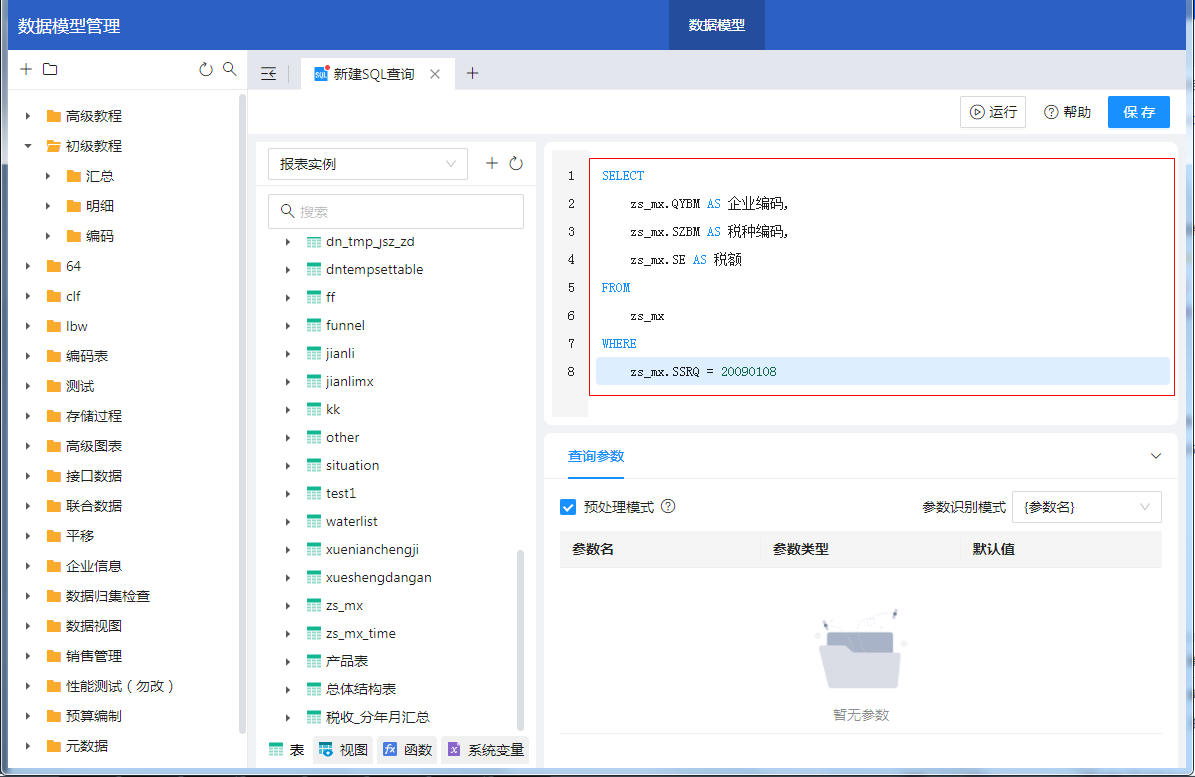
Task: Click the add new item plus icon in left sidebar
Action: (x=26, y=70)
